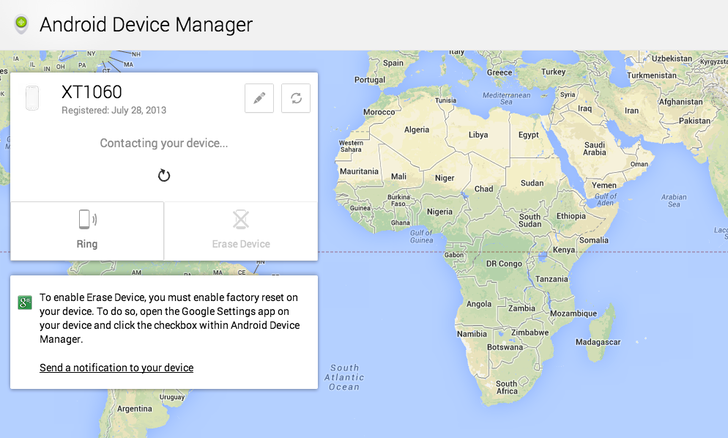This screenshot has width=728, height=438.
Task: Click the Android Device Manager logo pin
Action: point(21,23)
